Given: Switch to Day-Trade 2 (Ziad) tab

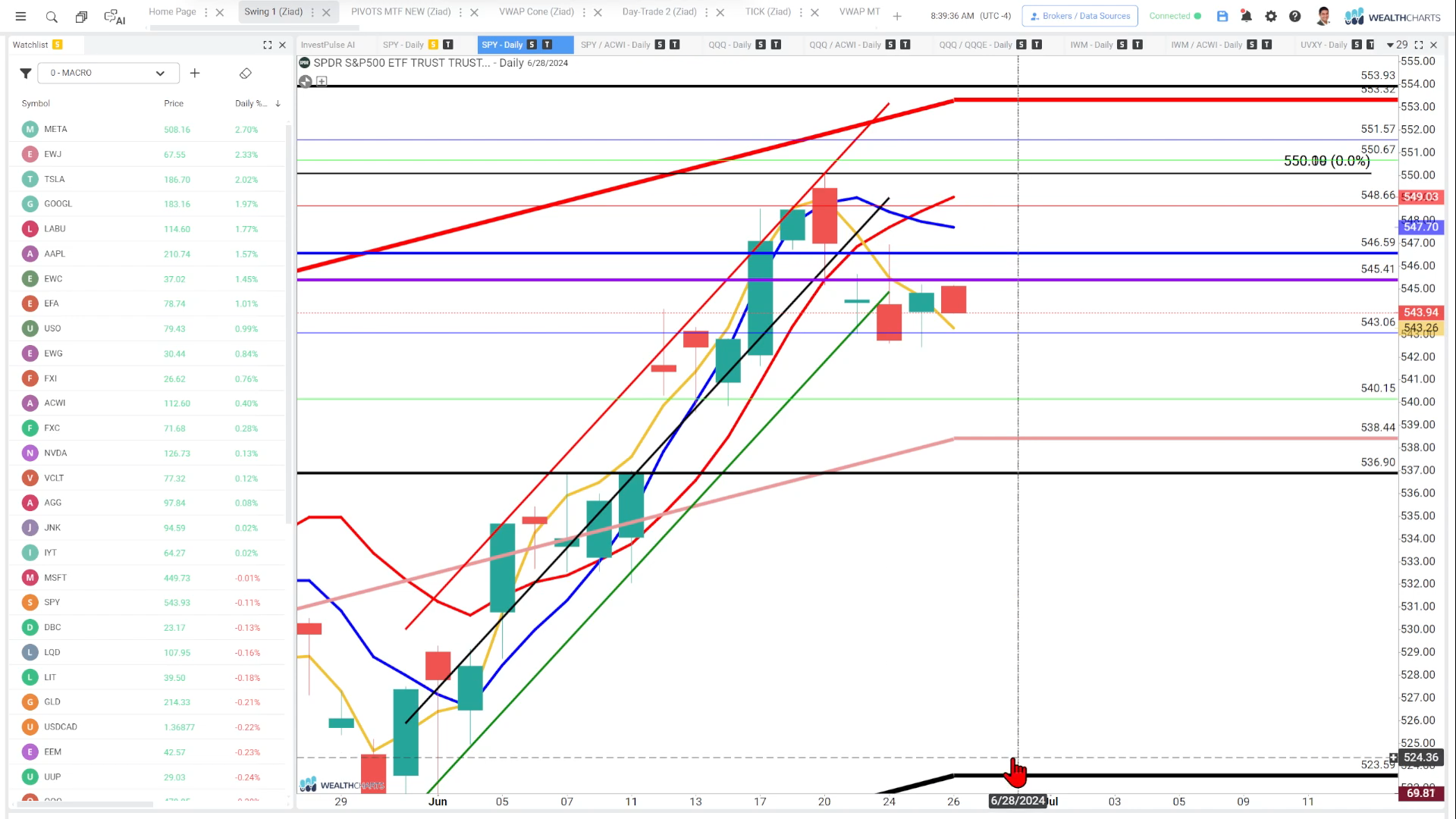Looking at the screenshot, I should 659,12.
